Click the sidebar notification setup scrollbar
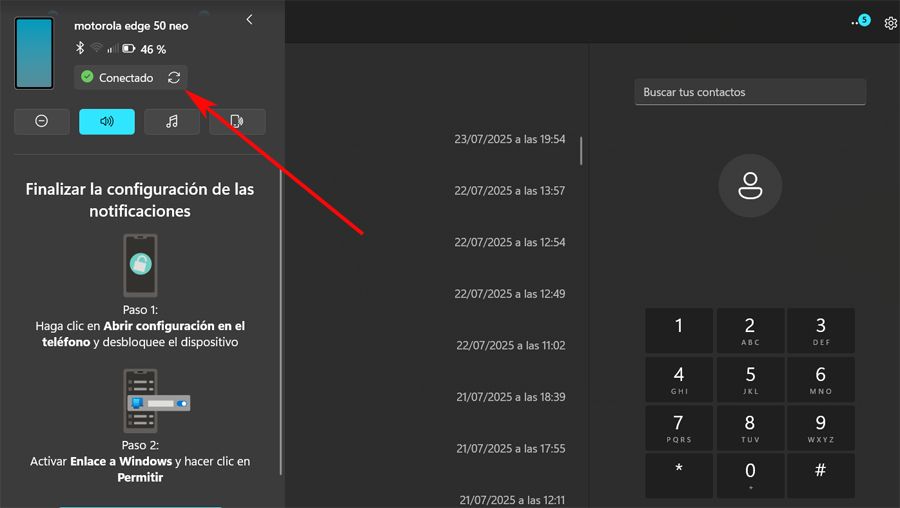Image resolution: width=900 pixels, height=508 pixels. 281,321
